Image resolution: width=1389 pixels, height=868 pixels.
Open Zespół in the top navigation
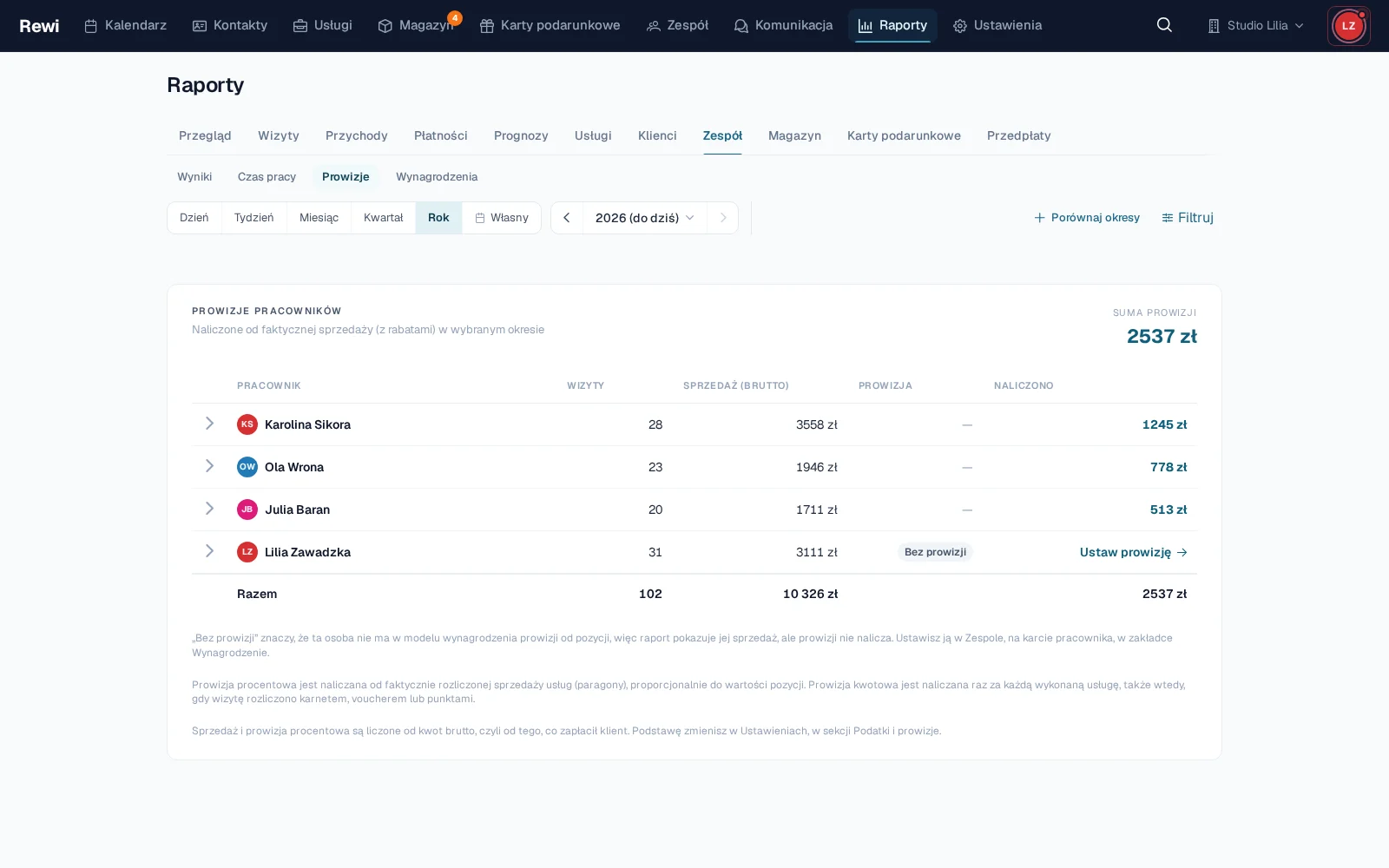click(x=678, y=25)
